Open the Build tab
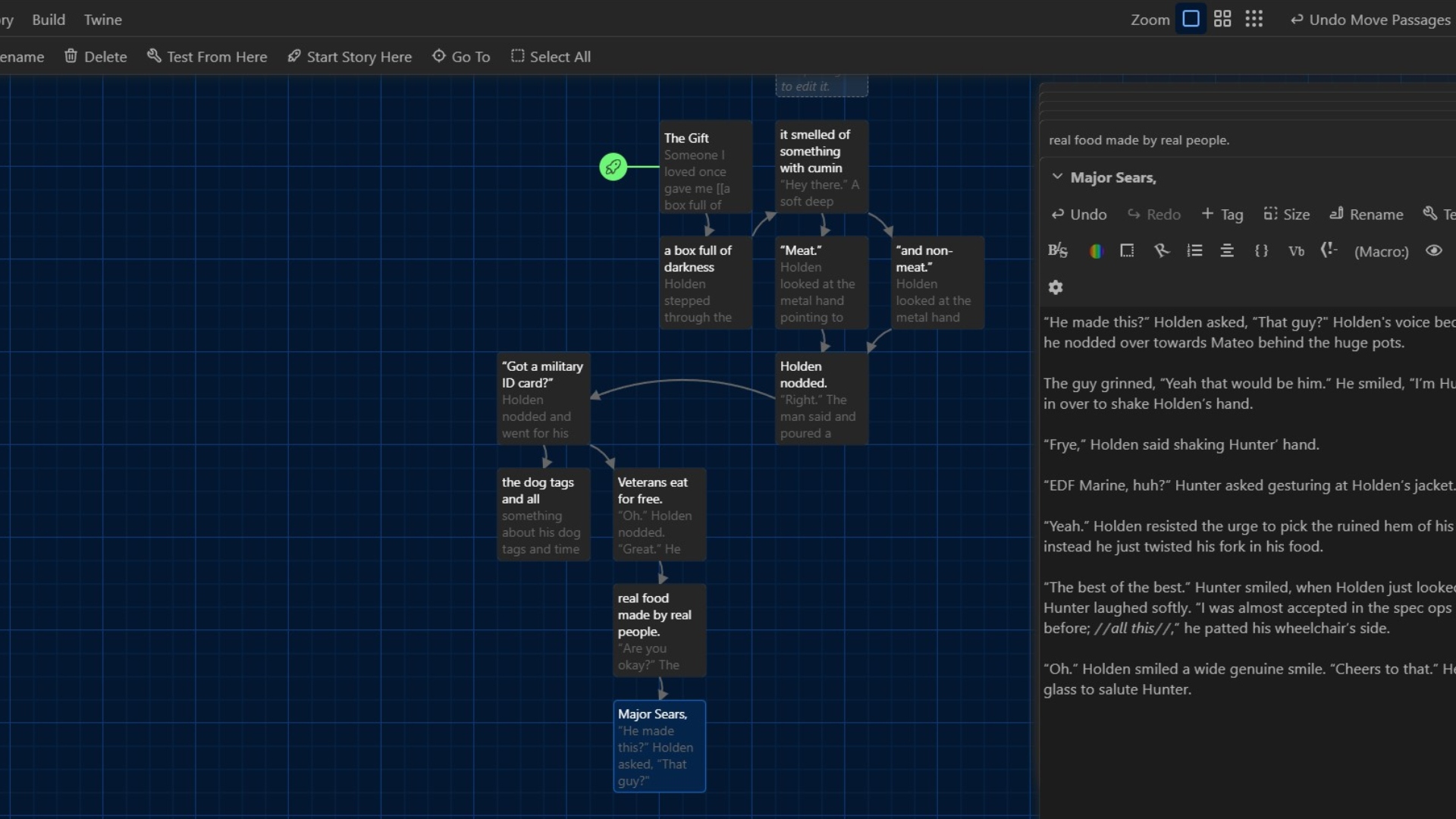Screen dimensions: 1456x819 49,20
